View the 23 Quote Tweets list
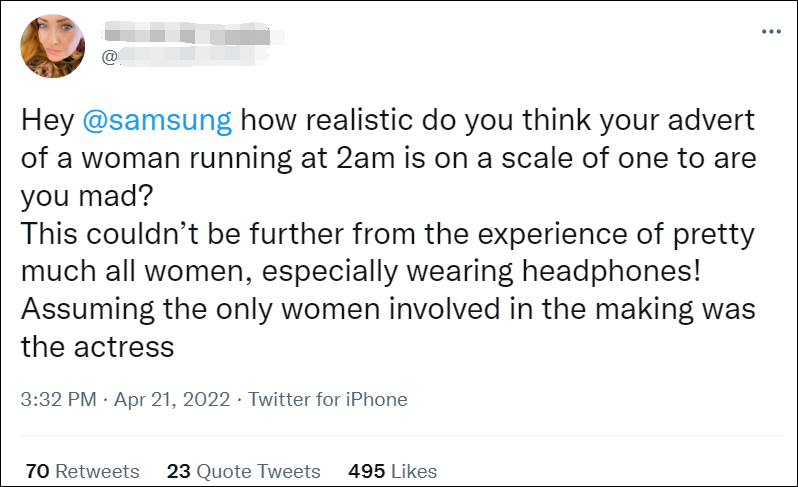The width and height of the screenshot is (798, 487). tap(243, 471)
